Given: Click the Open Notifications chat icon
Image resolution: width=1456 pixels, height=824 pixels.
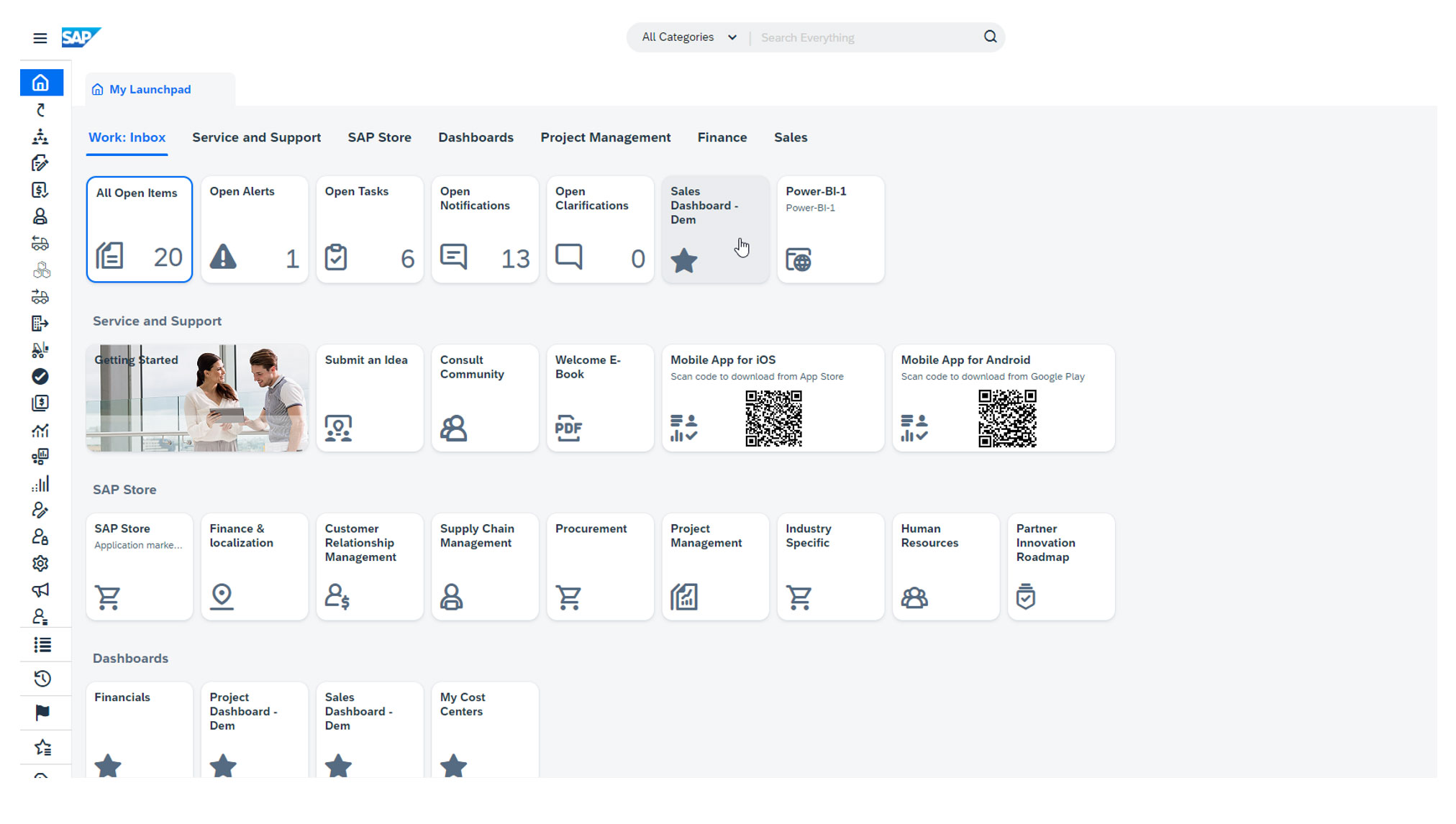Looking at the screenshot, I should 454,257.
